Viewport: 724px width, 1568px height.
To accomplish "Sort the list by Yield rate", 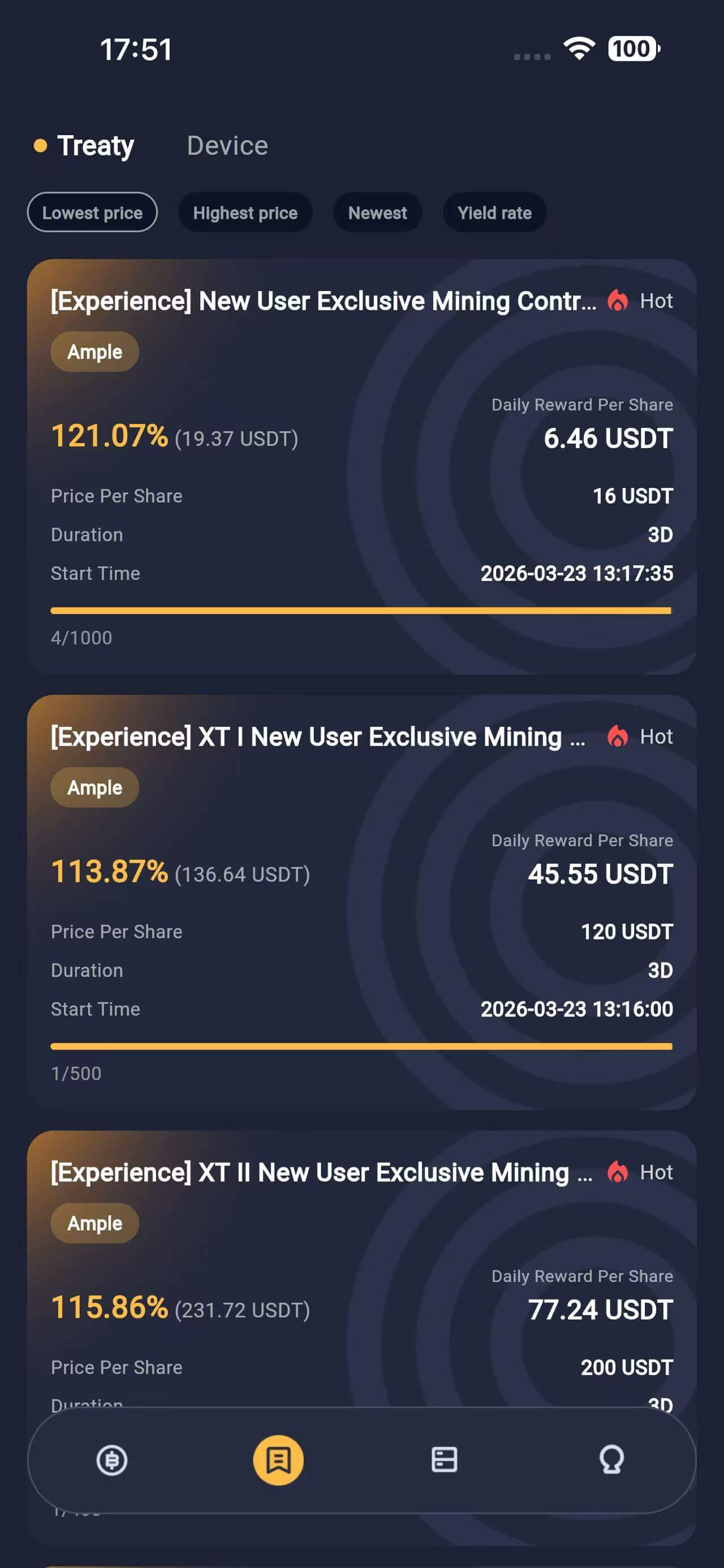I will coord(494,213).
